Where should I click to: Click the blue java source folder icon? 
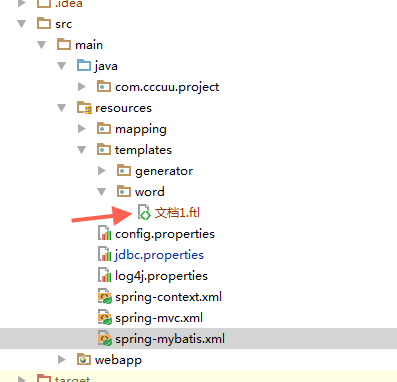coord(84,65)
